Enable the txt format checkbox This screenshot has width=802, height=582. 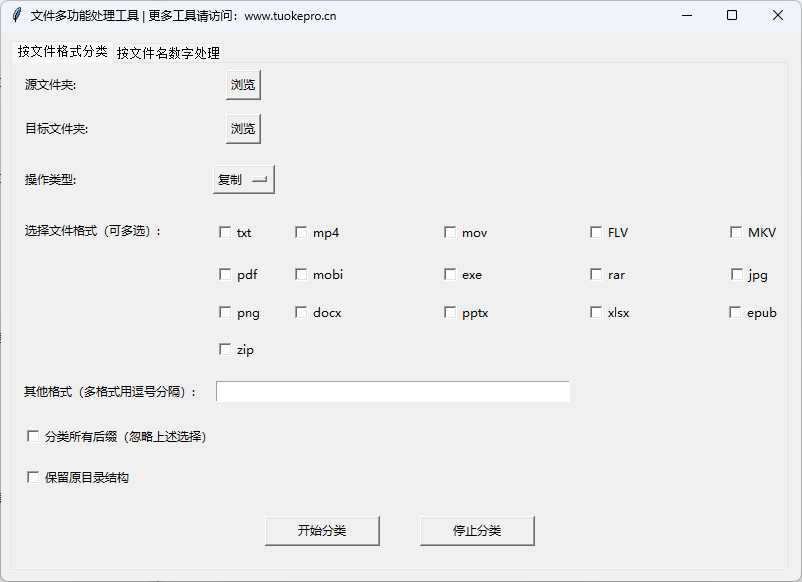pyautogui.click(x=225, y=231)
